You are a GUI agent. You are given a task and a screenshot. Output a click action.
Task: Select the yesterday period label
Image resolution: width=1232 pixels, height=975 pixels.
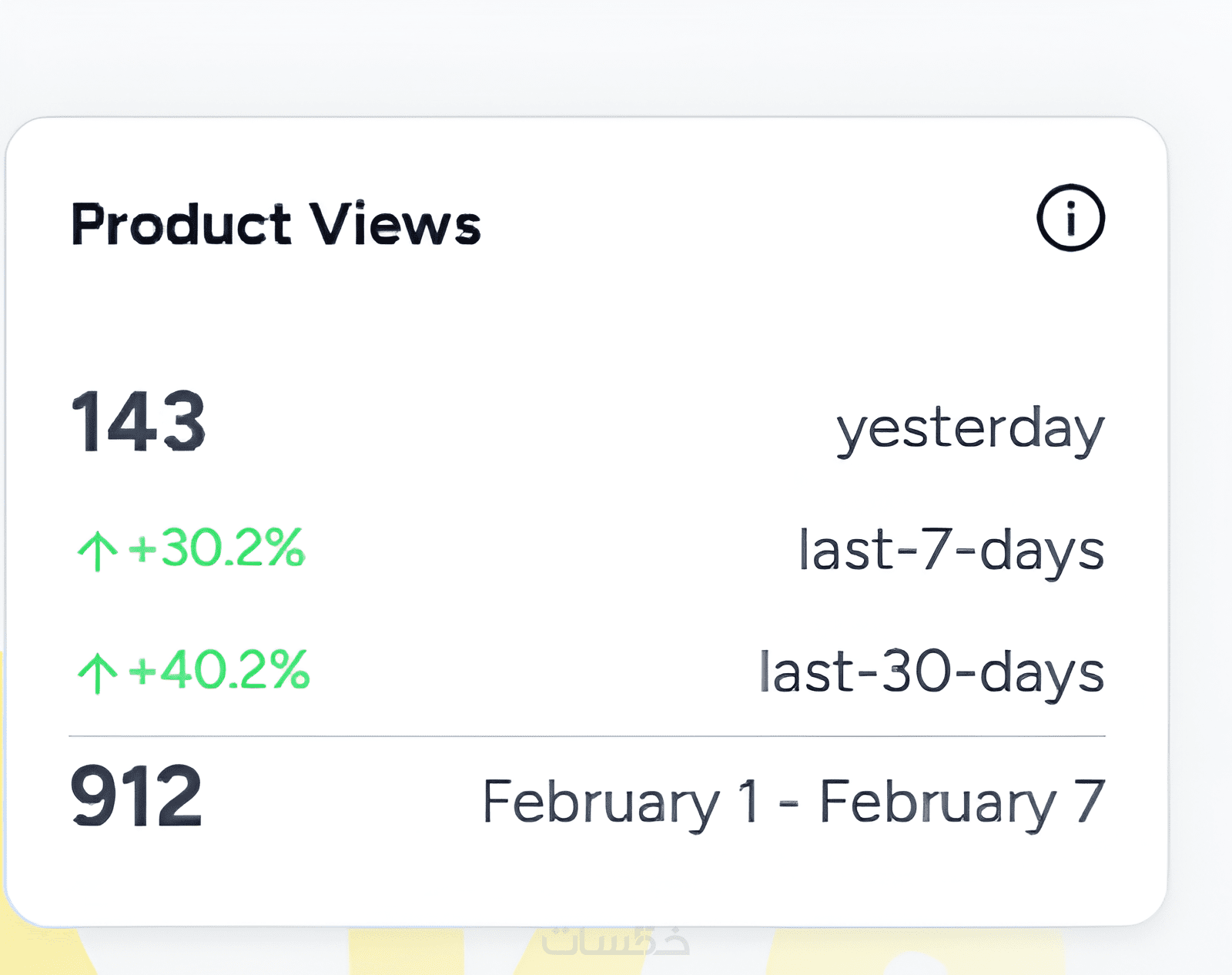point(970,429)
